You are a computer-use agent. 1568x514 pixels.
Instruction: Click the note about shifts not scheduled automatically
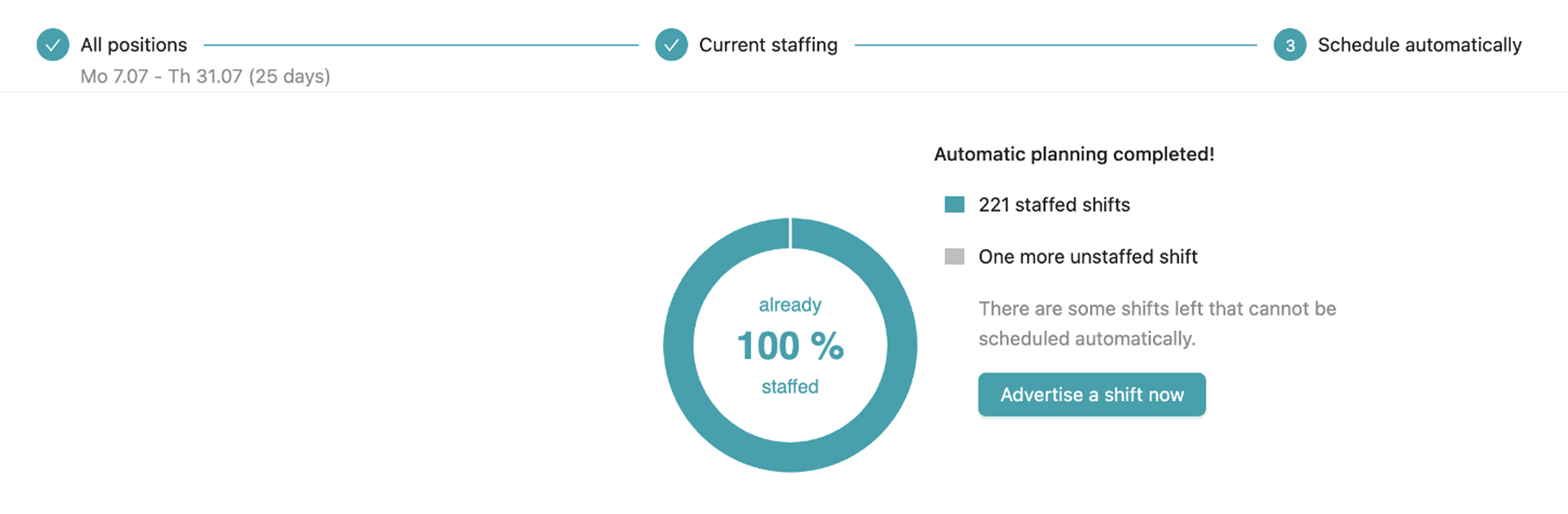[1156, 323]
